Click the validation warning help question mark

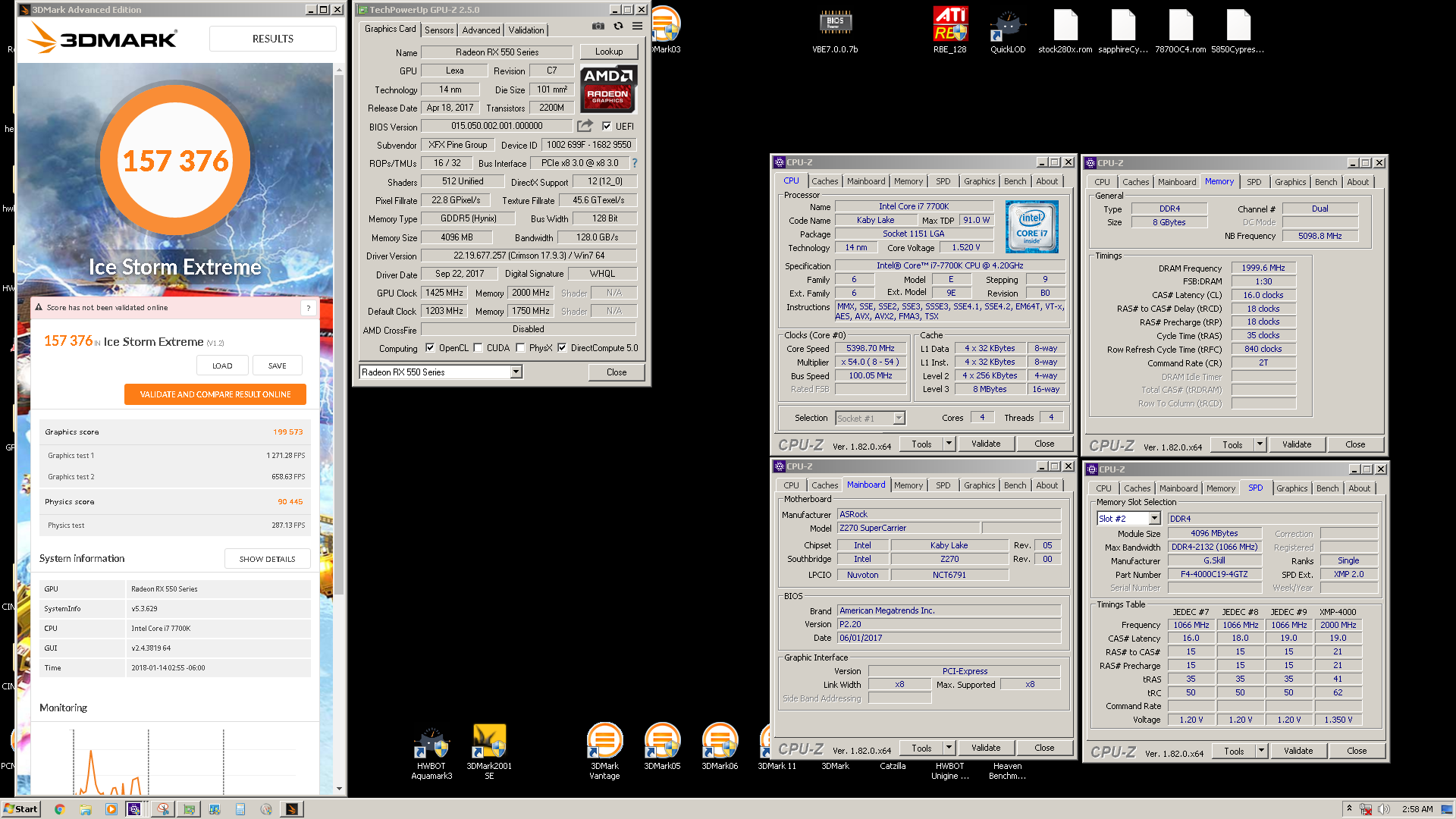308,308
